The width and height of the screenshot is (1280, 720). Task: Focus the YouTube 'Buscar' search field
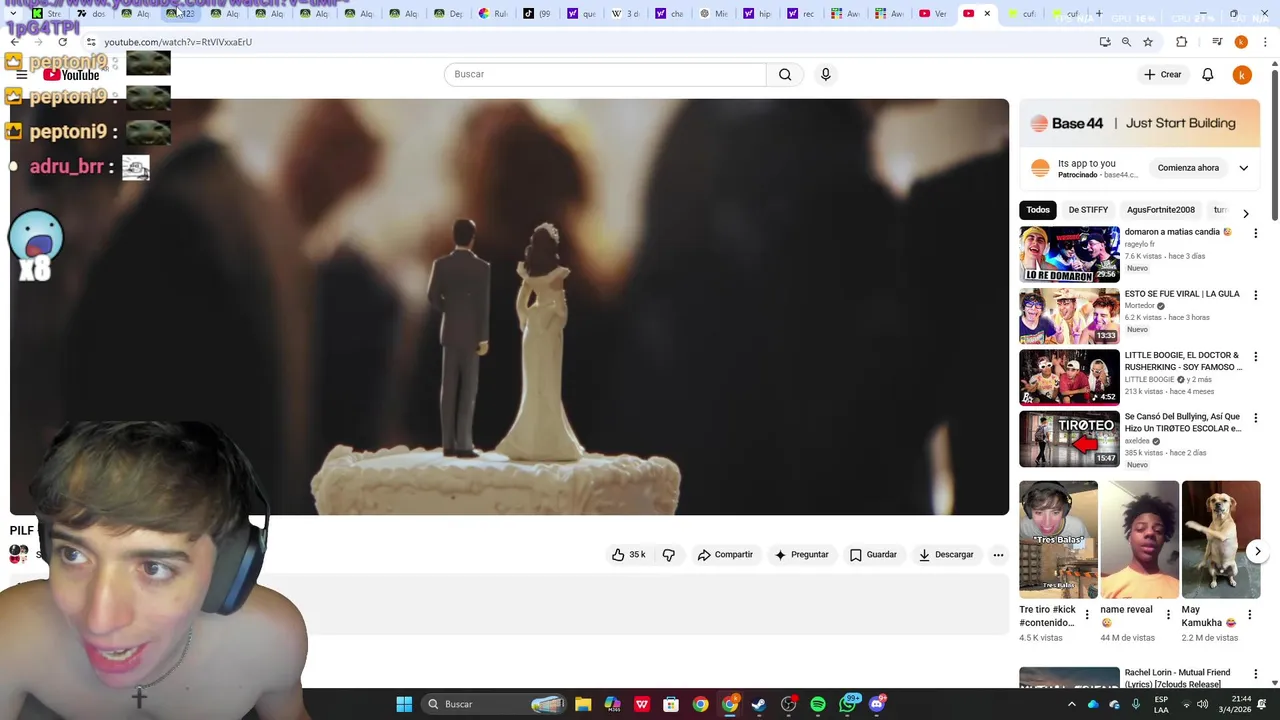point(605,74)
